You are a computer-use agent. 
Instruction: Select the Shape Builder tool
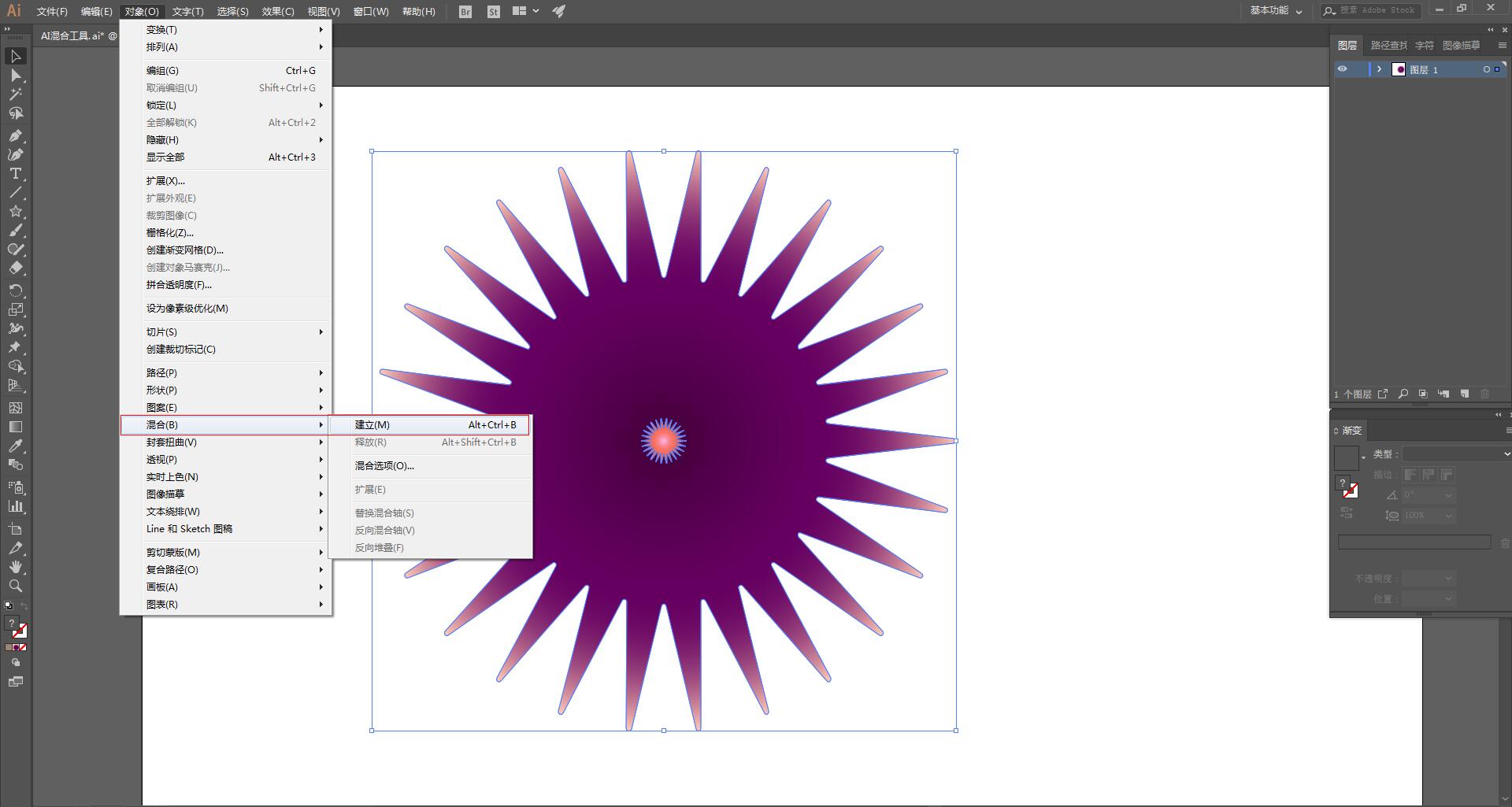(15, 366)
